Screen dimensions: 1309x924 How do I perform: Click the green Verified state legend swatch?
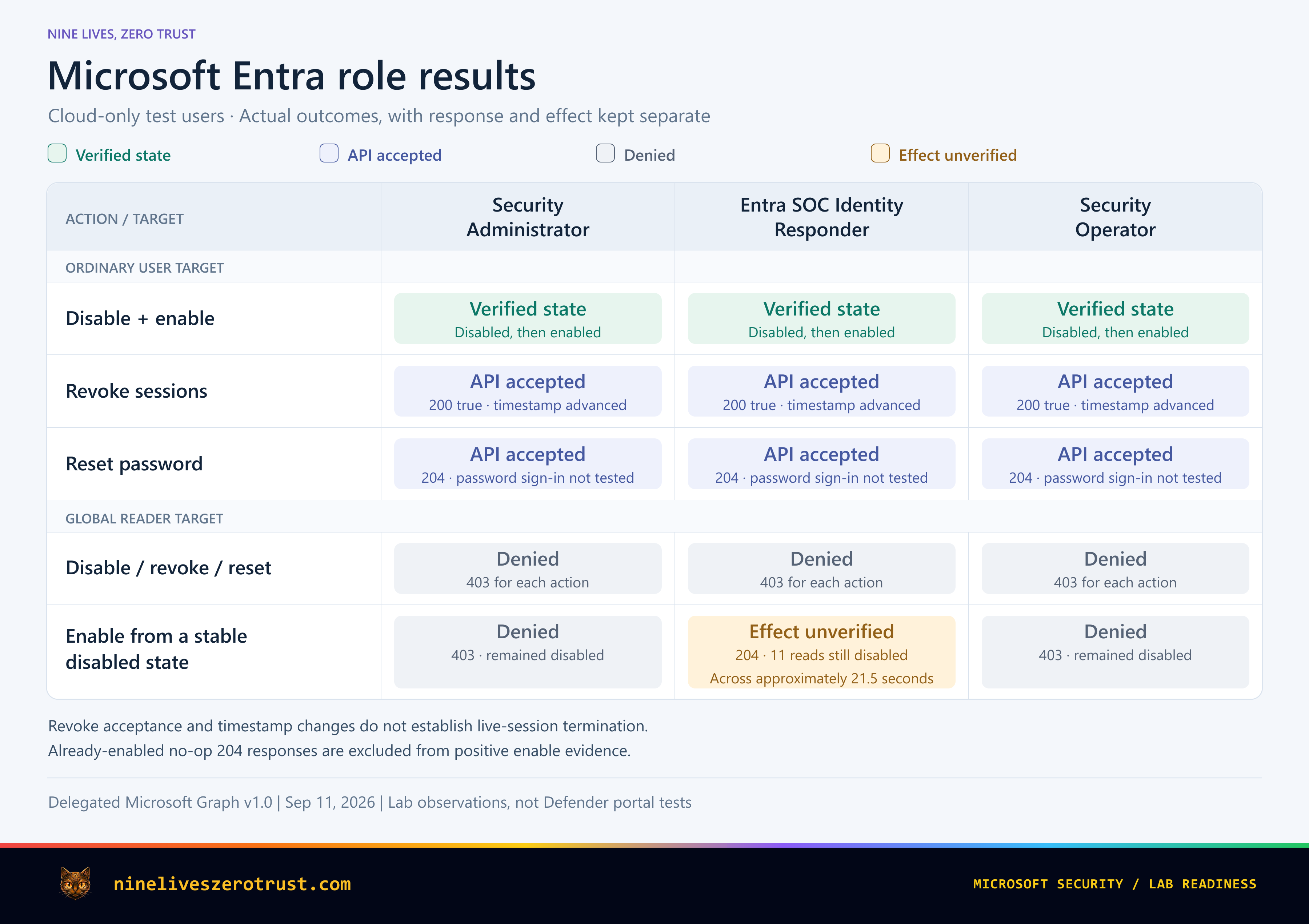[57, 153]
